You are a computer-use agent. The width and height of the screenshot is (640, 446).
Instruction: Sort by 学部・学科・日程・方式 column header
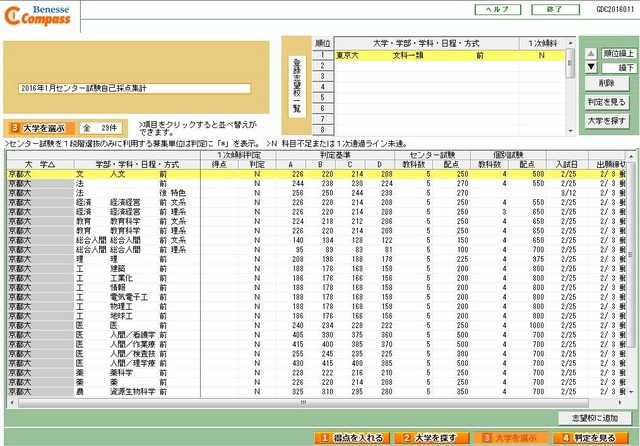tap(137, 164)
